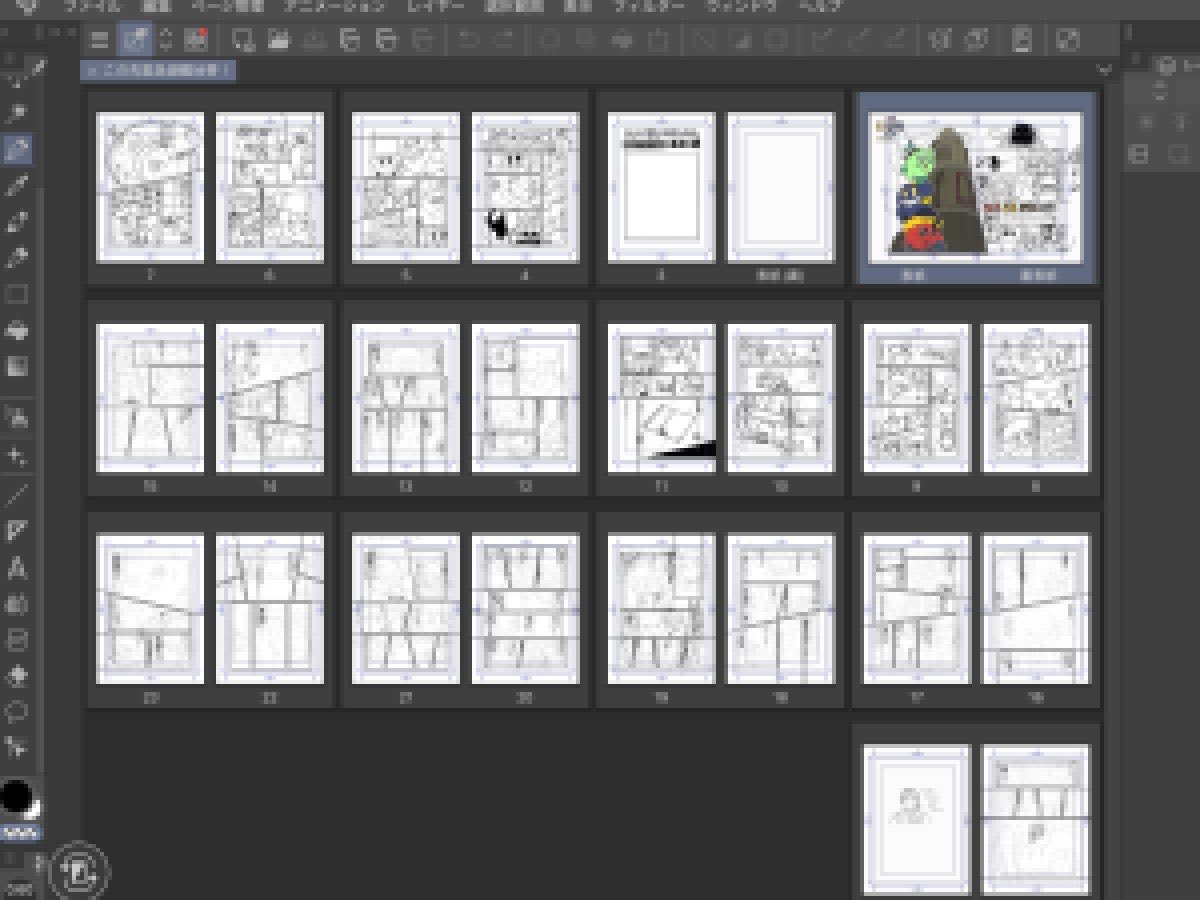Select the sparkle auto-select tool icon

[17, 456]
